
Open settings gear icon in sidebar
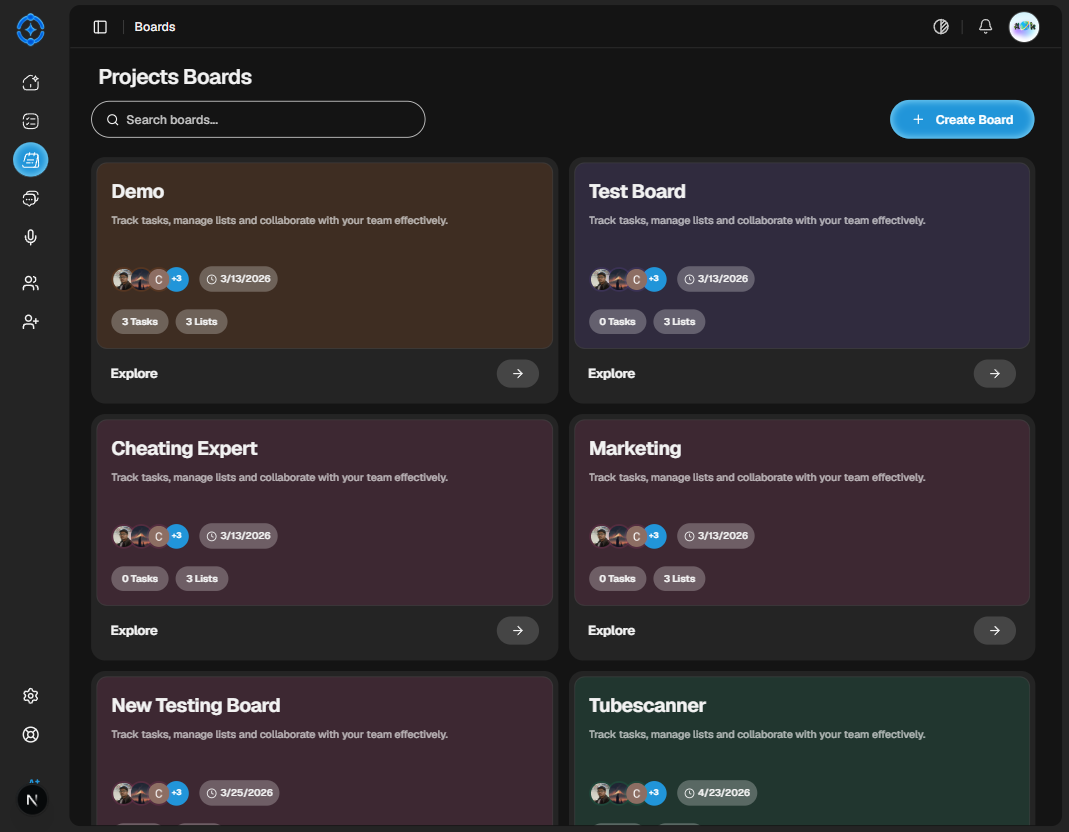click(31, 696)
